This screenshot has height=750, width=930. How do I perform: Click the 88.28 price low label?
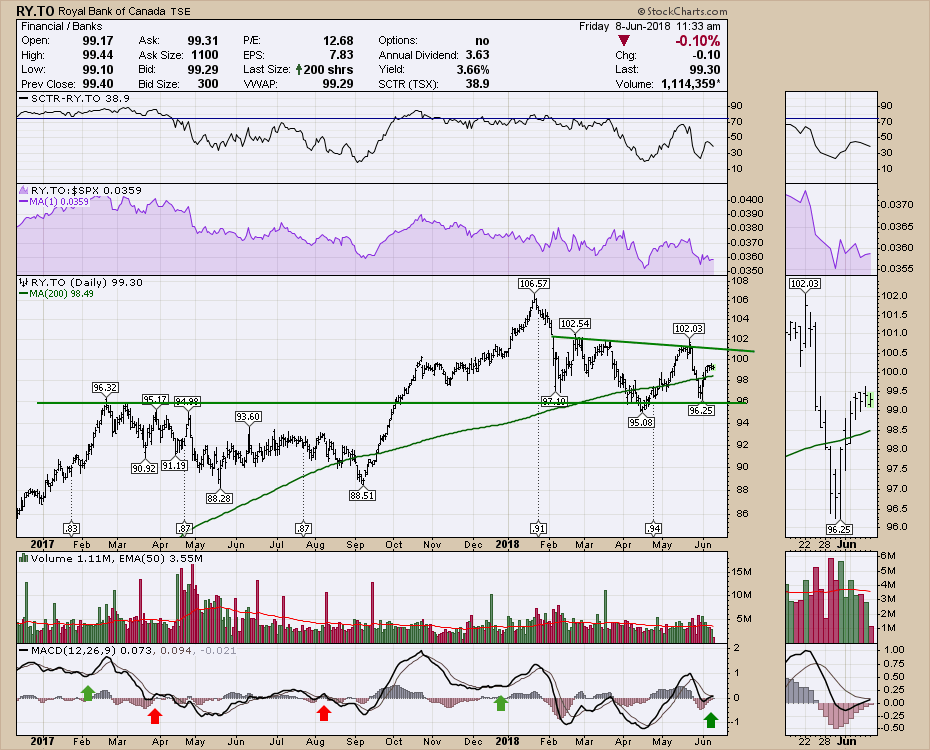(x=219, y=498)
